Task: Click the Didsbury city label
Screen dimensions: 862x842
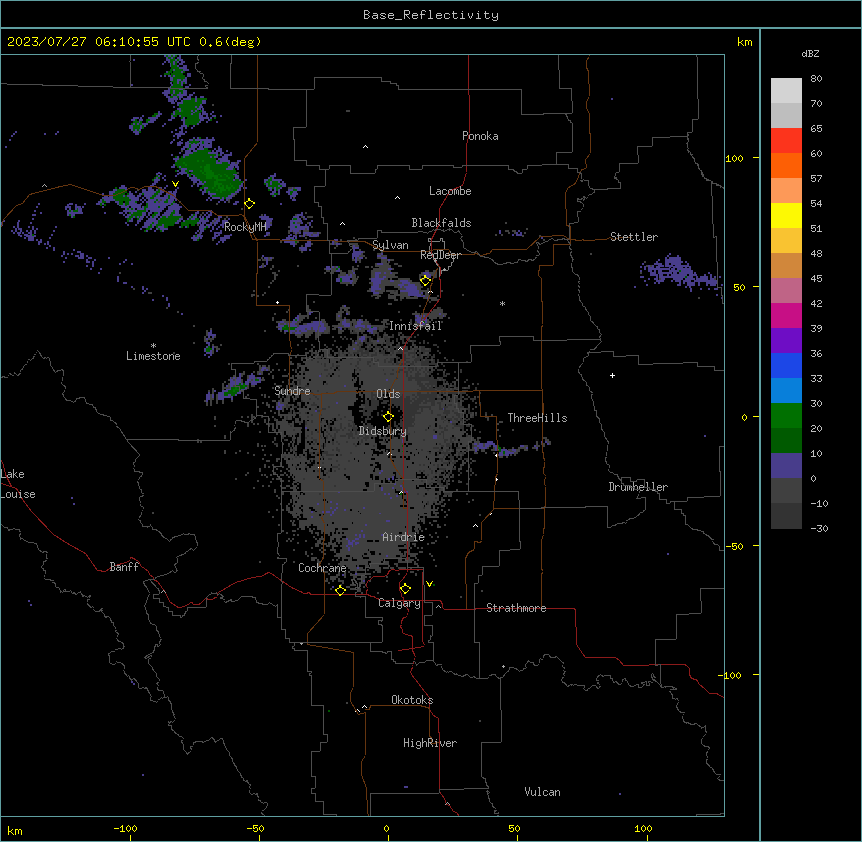Action: (383, 431)
